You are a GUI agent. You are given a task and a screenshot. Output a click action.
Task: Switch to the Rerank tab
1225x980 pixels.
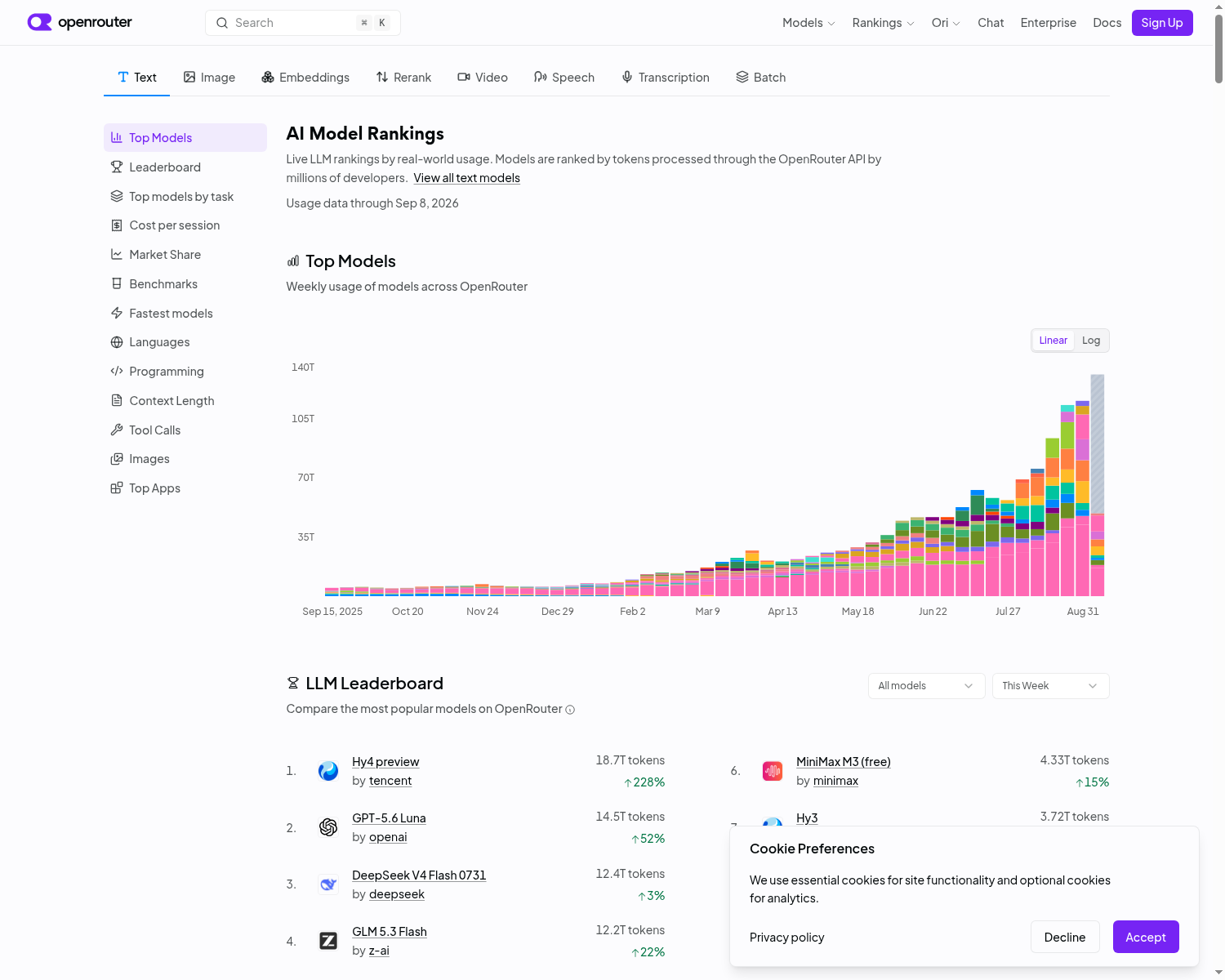pos(403,78)
